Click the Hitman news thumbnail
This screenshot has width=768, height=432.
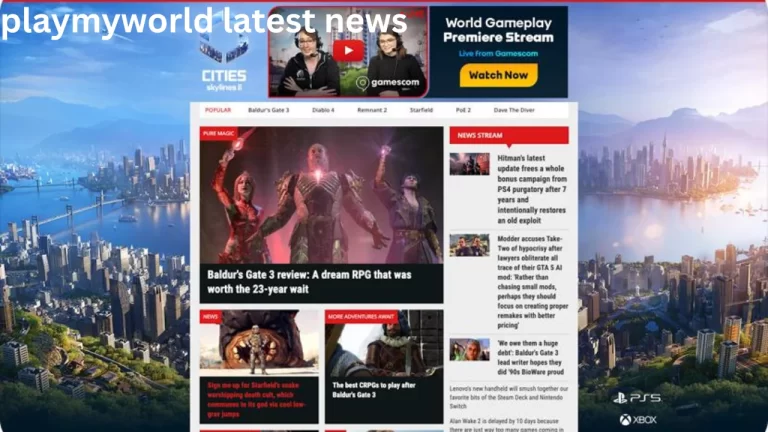469,164
